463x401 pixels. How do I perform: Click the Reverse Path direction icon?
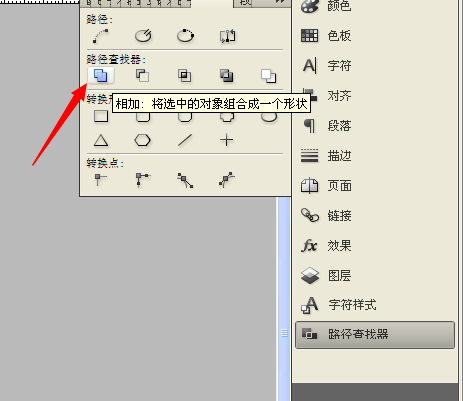point(227,36)
